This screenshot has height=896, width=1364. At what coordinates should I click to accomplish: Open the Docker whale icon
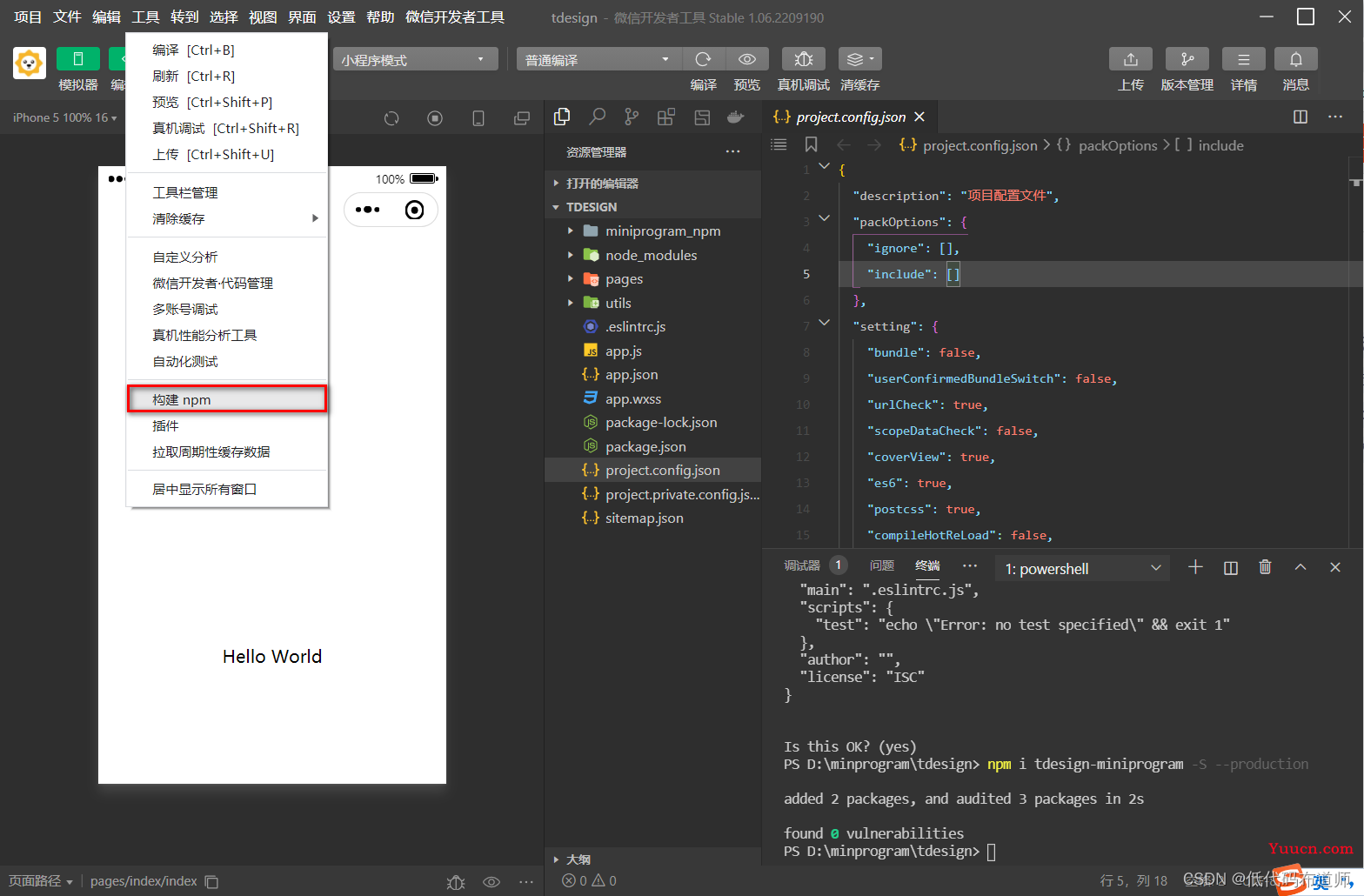[x=736, y=117]
